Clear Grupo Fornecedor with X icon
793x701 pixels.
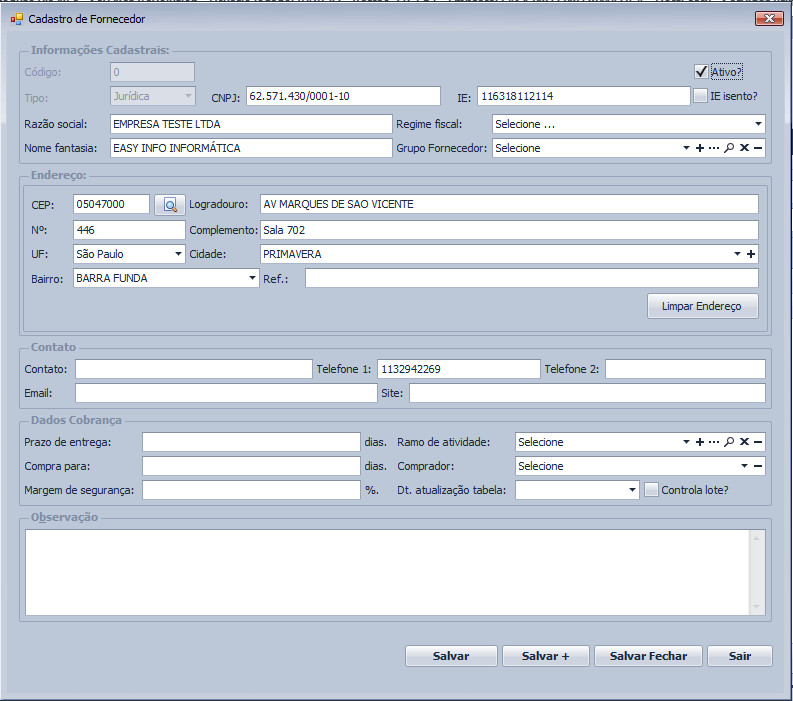point(744,148)
